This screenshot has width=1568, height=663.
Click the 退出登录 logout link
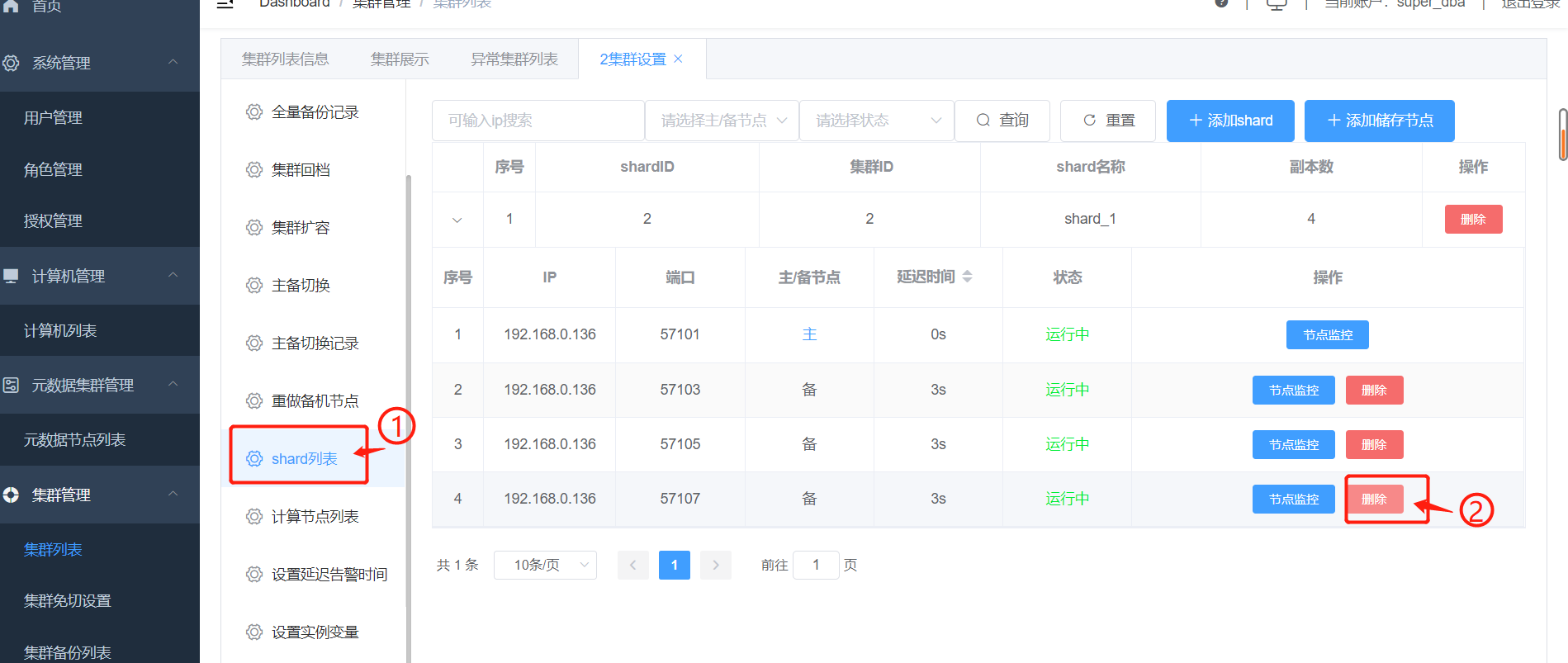pos(1531,4)
